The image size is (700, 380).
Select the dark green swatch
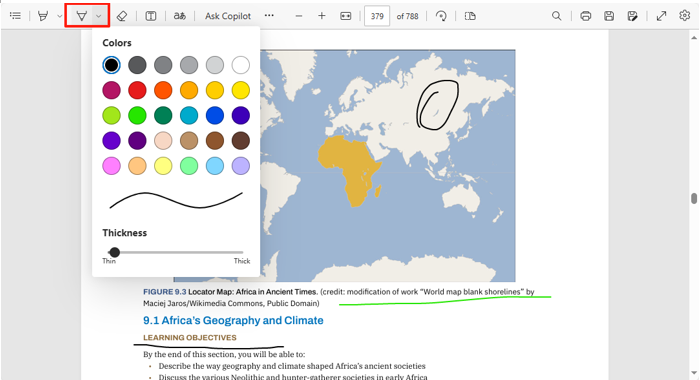[163, 116]
